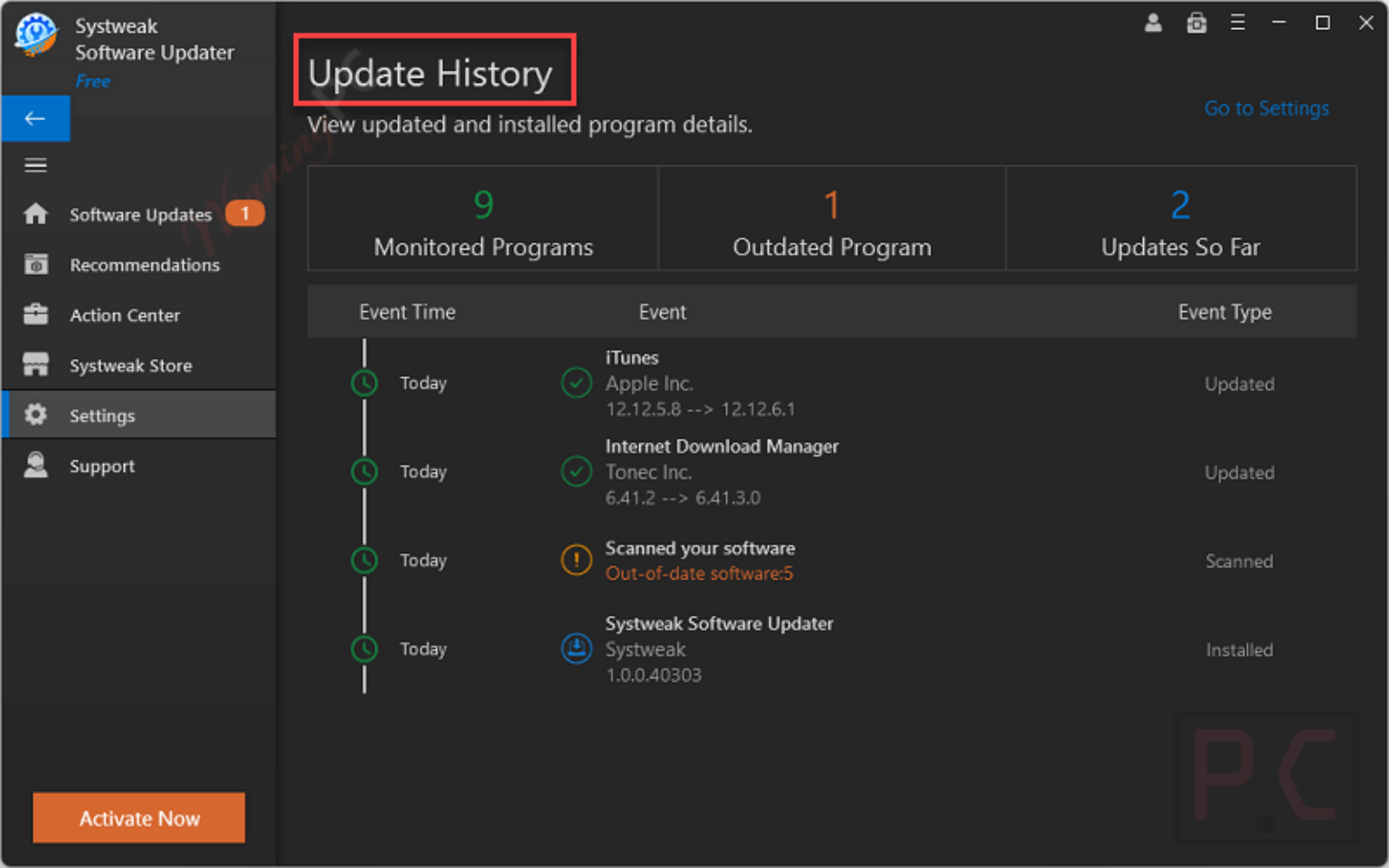The height and width of the screenshot is (868, 1389).
Task: Click the Systweak Software Updater logo
Action: pos(36,34)
